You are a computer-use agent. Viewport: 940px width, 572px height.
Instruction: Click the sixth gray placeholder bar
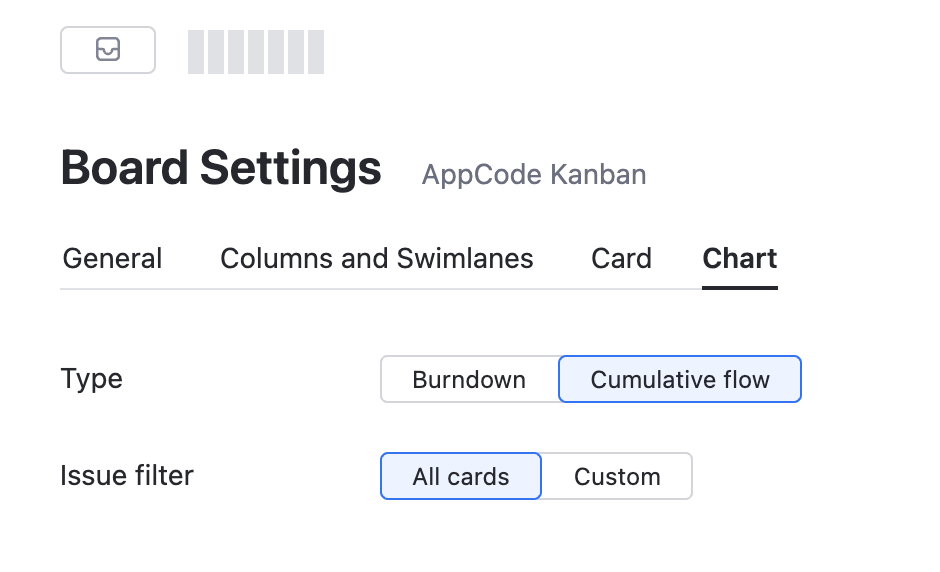coord(295,52)
